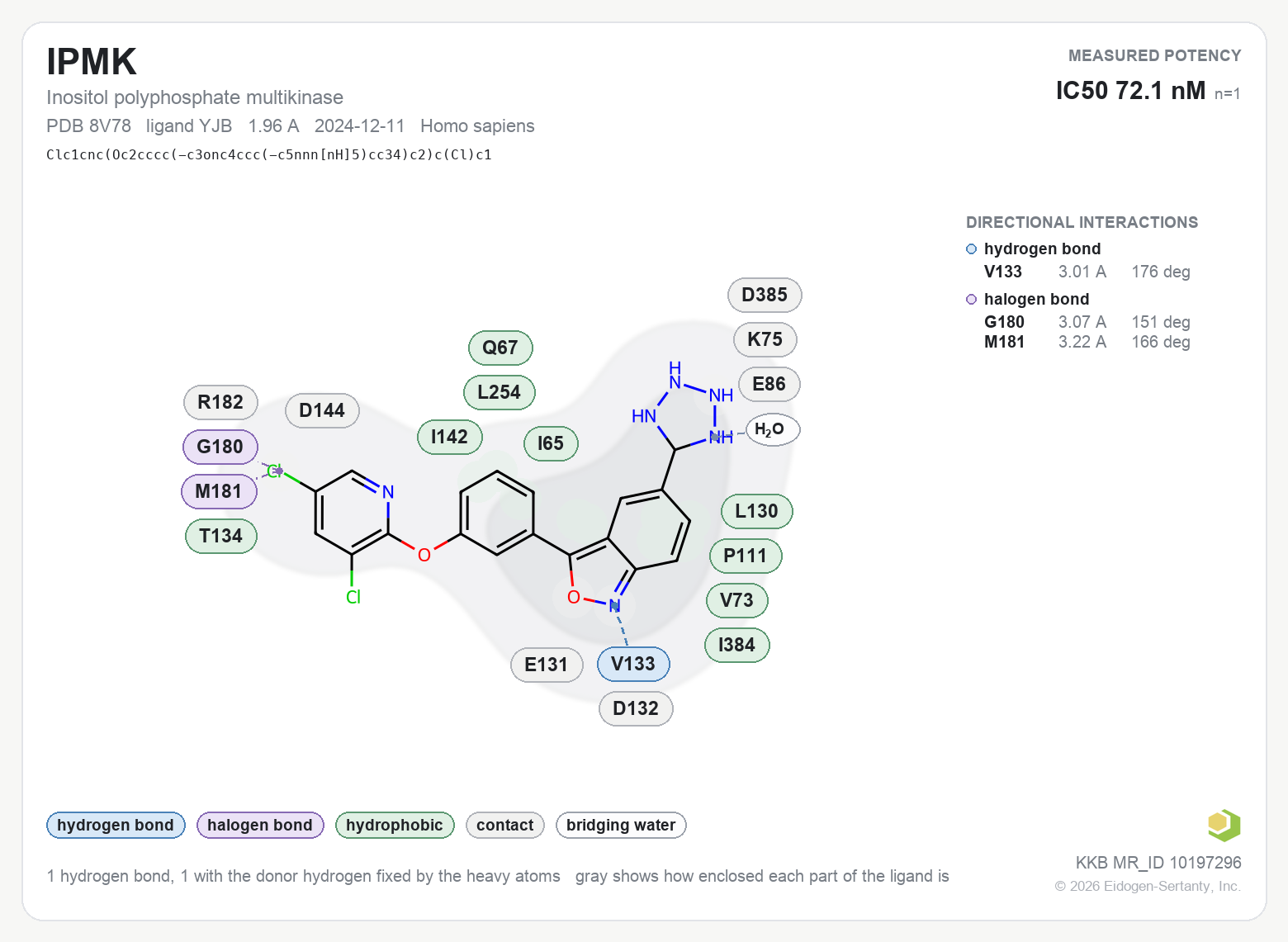Click the K75 residue label
This screenshot has width=1288, height=942.
pos(765,339)
